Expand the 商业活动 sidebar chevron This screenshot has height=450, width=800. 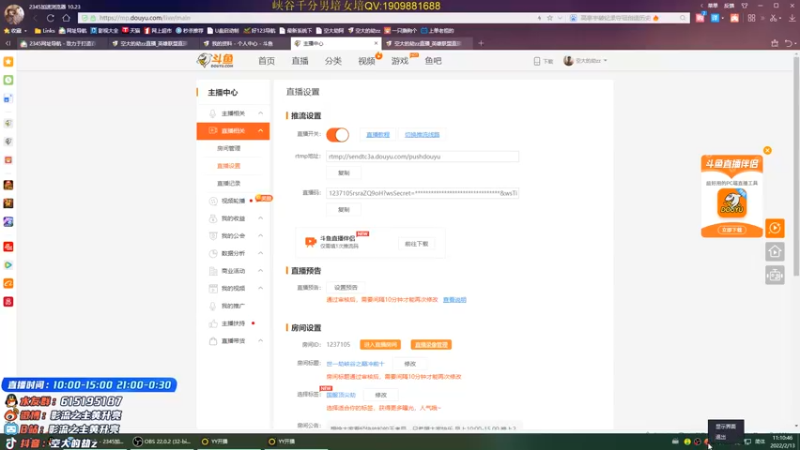pos(260,271)
